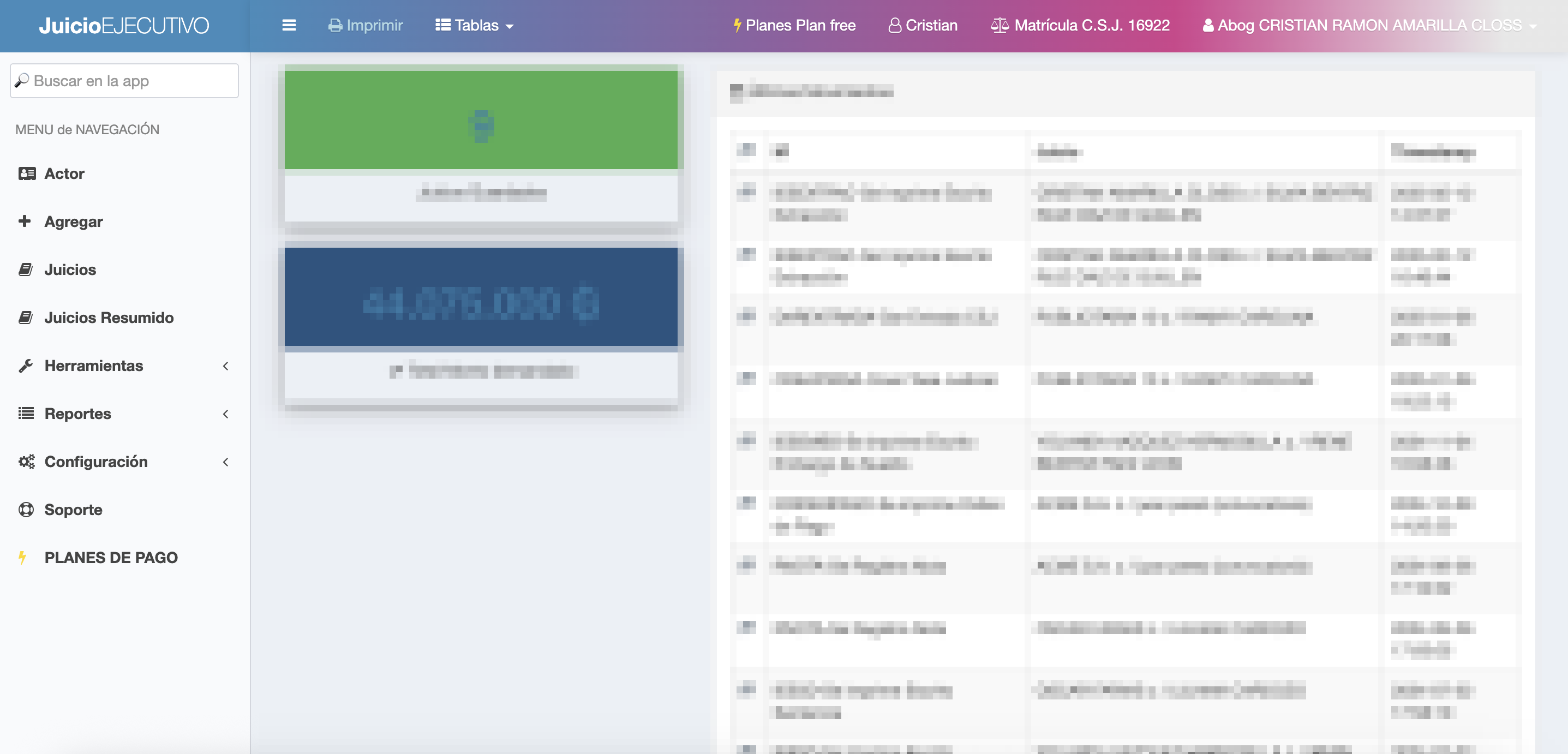Click the plus icon beside Agregar
Screen dimensions: 1568x754
click(25, 221)
